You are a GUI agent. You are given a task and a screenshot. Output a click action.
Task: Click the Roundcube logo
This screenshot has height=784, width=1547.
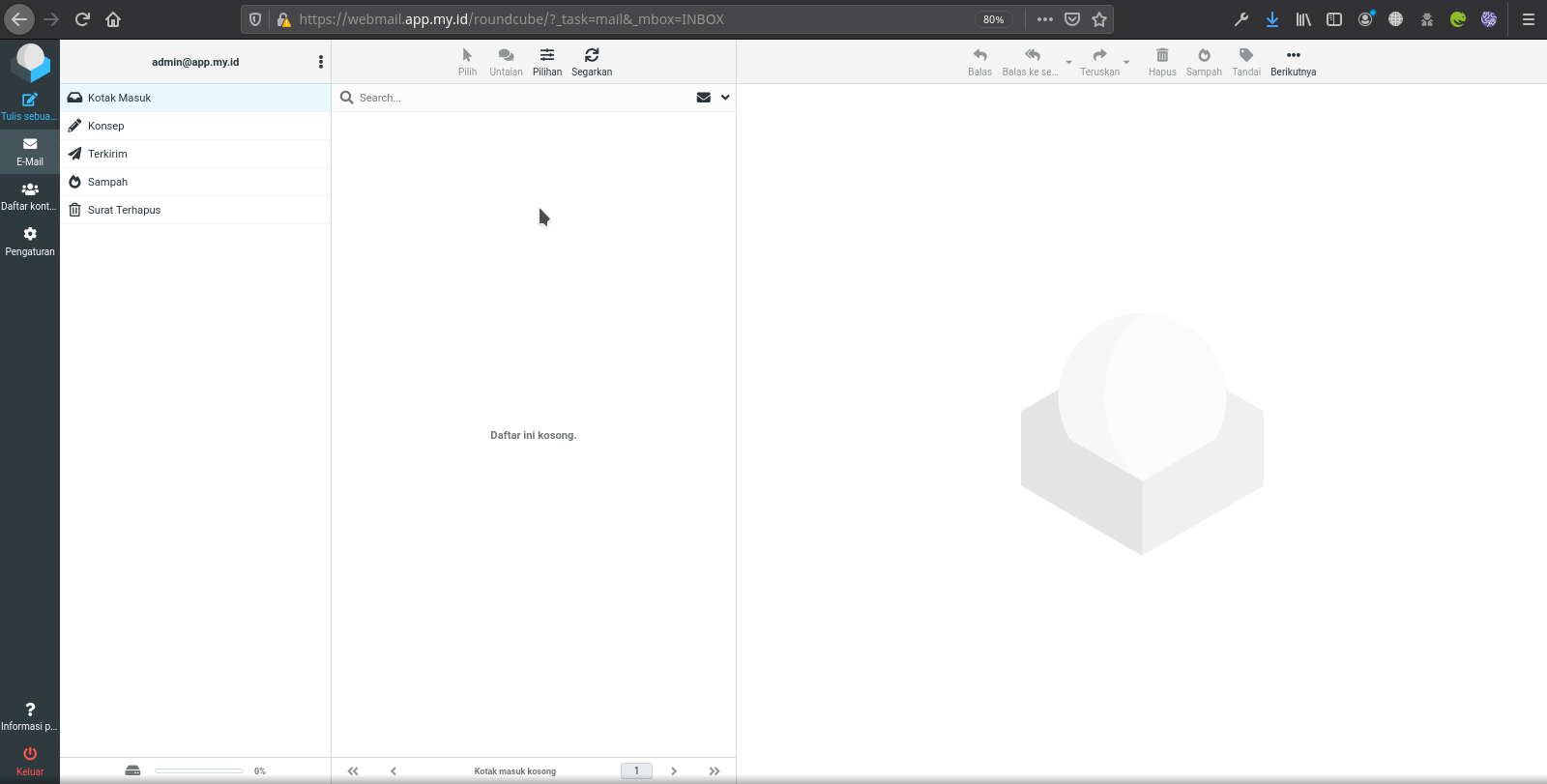(x=30, y=63)
